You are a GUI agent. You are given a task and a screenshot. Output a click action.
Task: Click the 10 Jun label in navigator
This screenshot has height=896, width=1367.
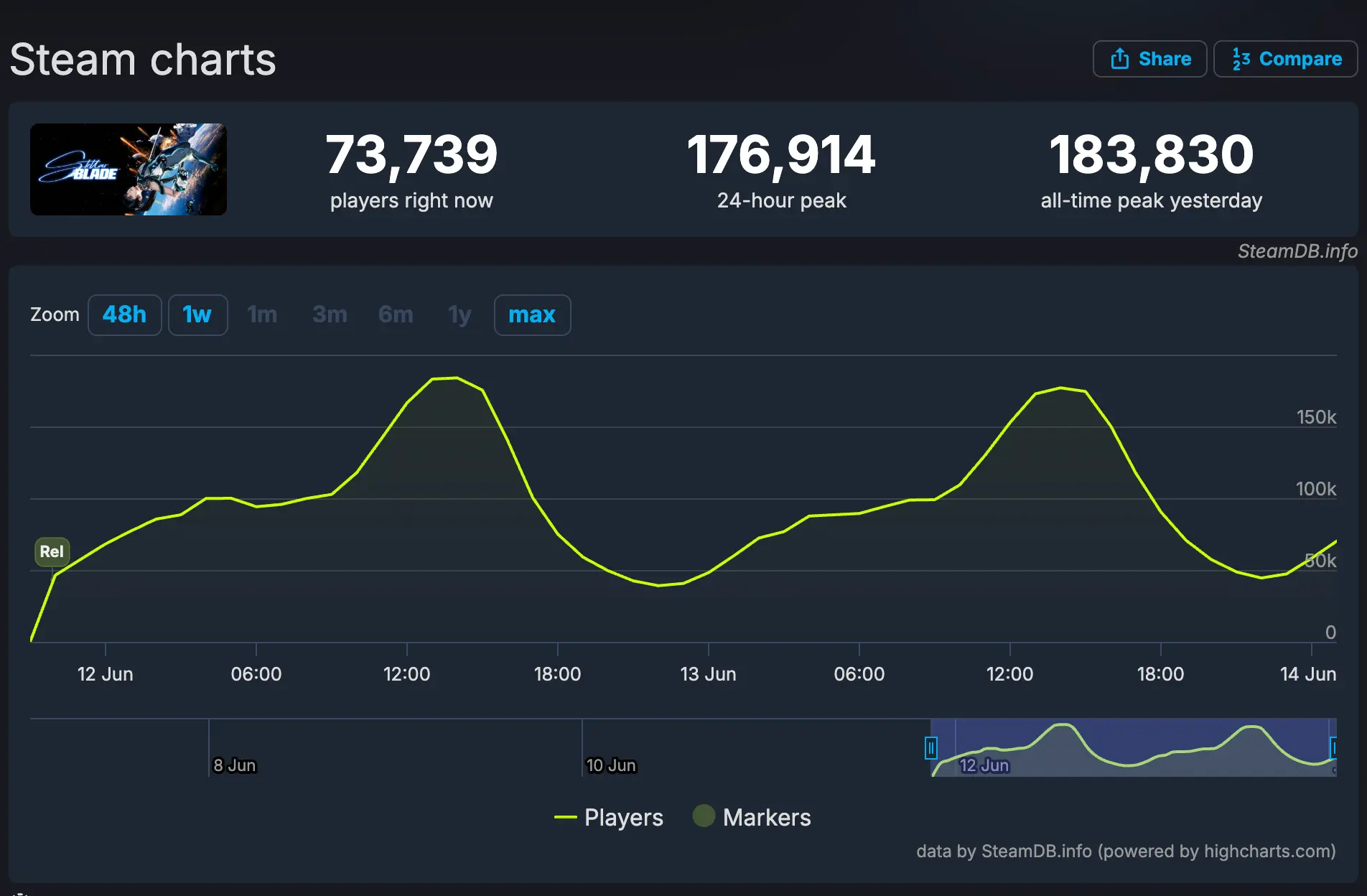[x=611, y=765]
